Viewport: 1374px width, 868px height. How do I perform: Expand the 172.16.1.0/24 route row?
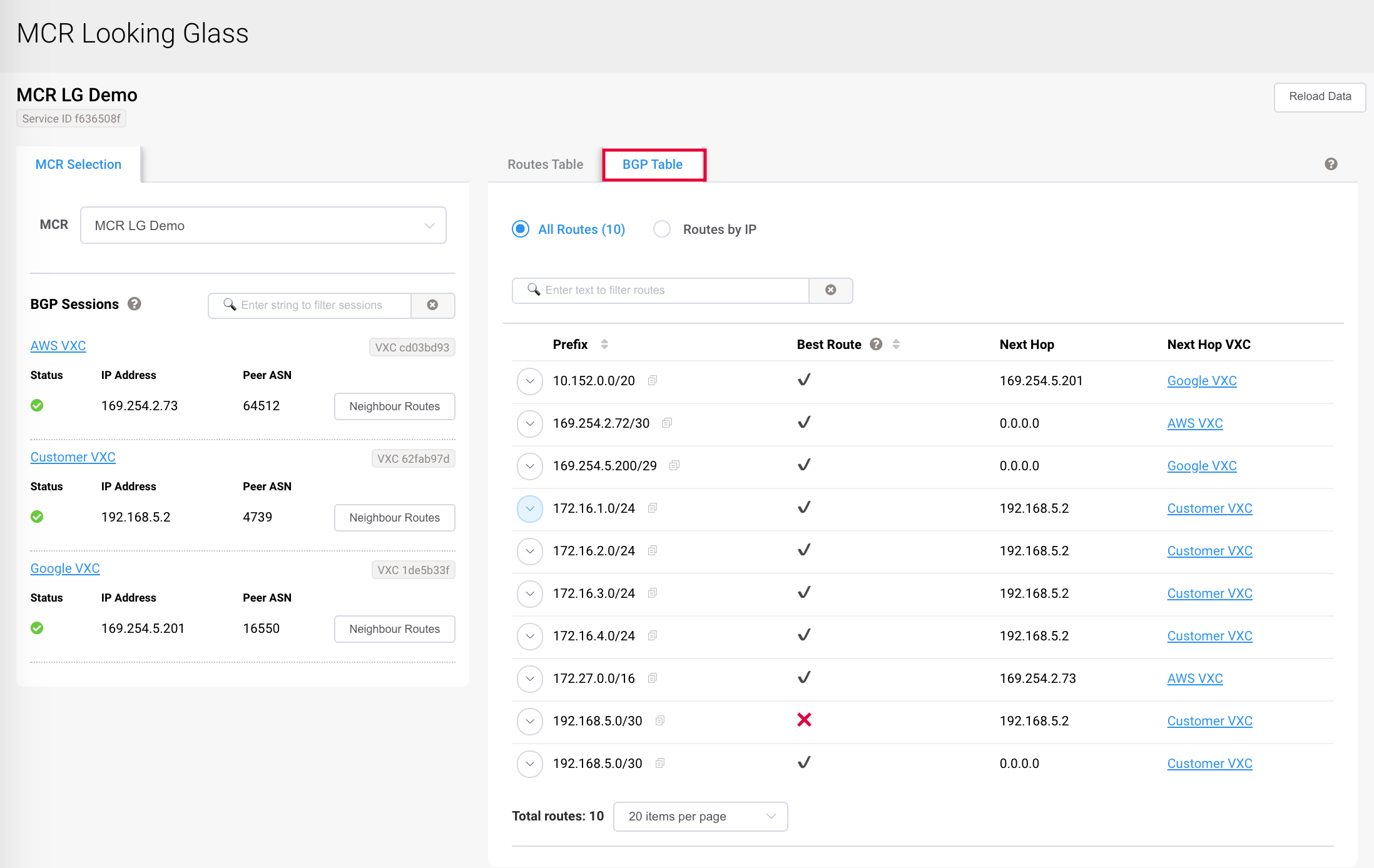point(530,508)
